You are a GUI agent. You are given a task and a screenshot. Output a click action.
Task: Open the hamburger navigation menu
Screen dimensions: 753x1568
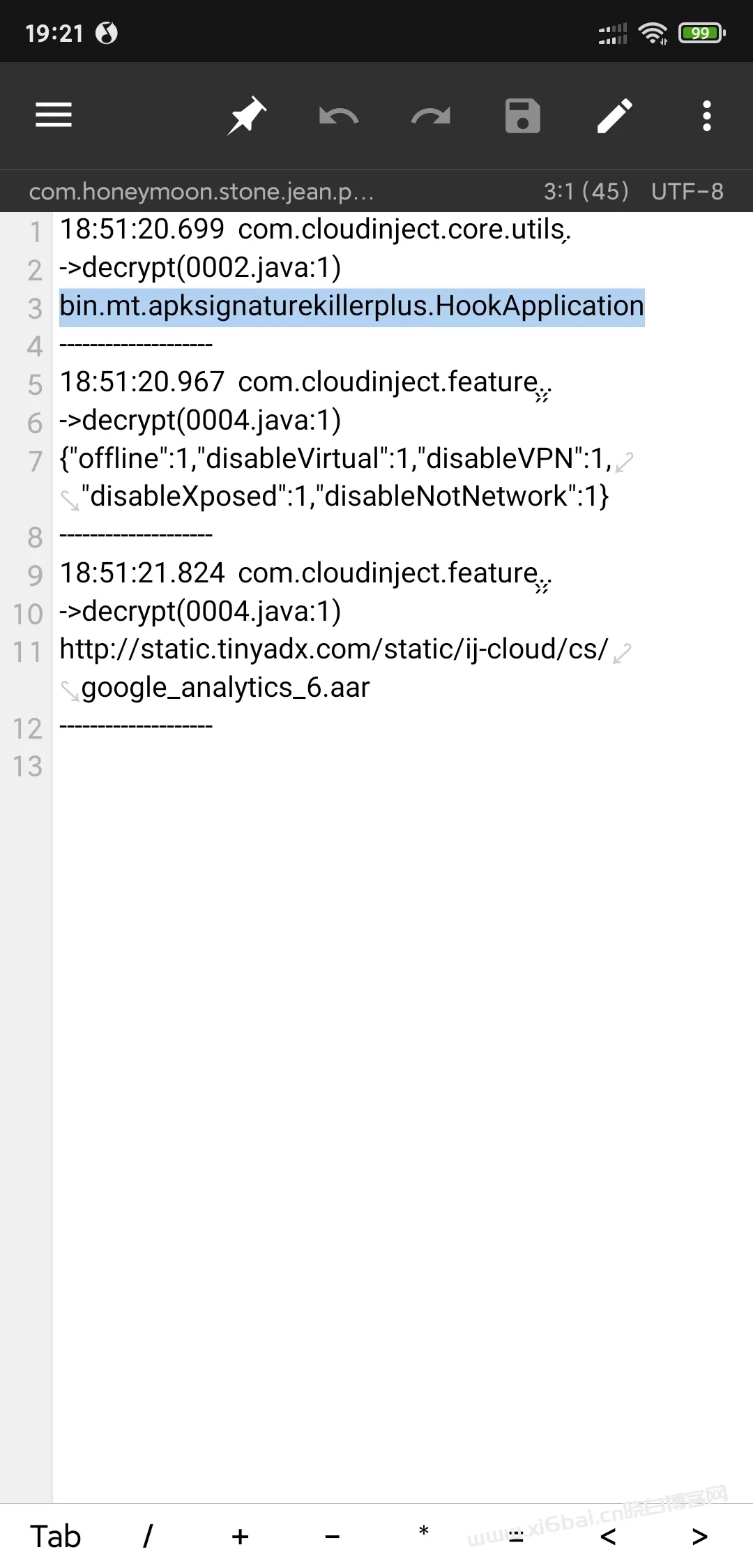[x=54, y=115]
